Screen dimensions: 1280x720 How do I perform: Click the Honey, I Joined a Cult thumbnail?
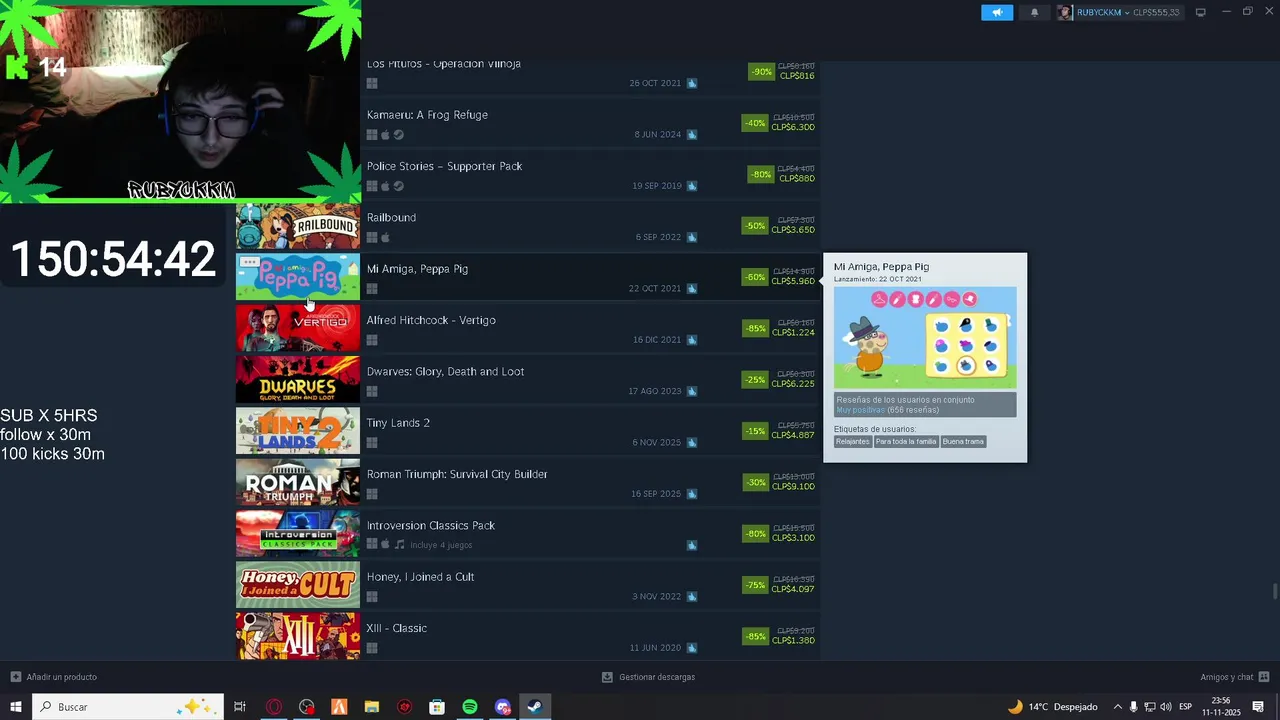coord(297,585)
